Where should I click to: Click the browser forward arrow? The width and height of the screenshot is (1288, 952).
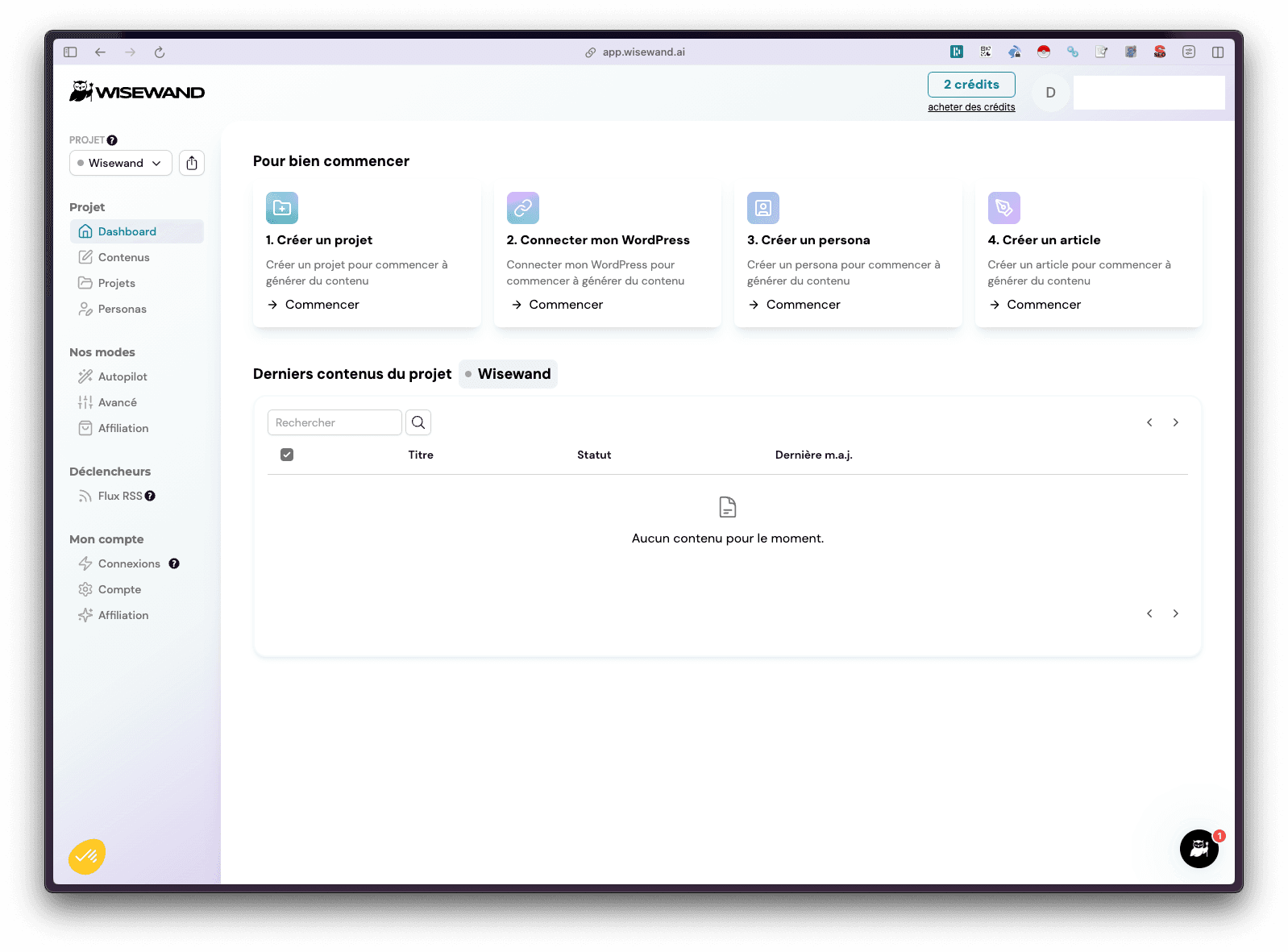pyautogui.click(x=130, y=52)
